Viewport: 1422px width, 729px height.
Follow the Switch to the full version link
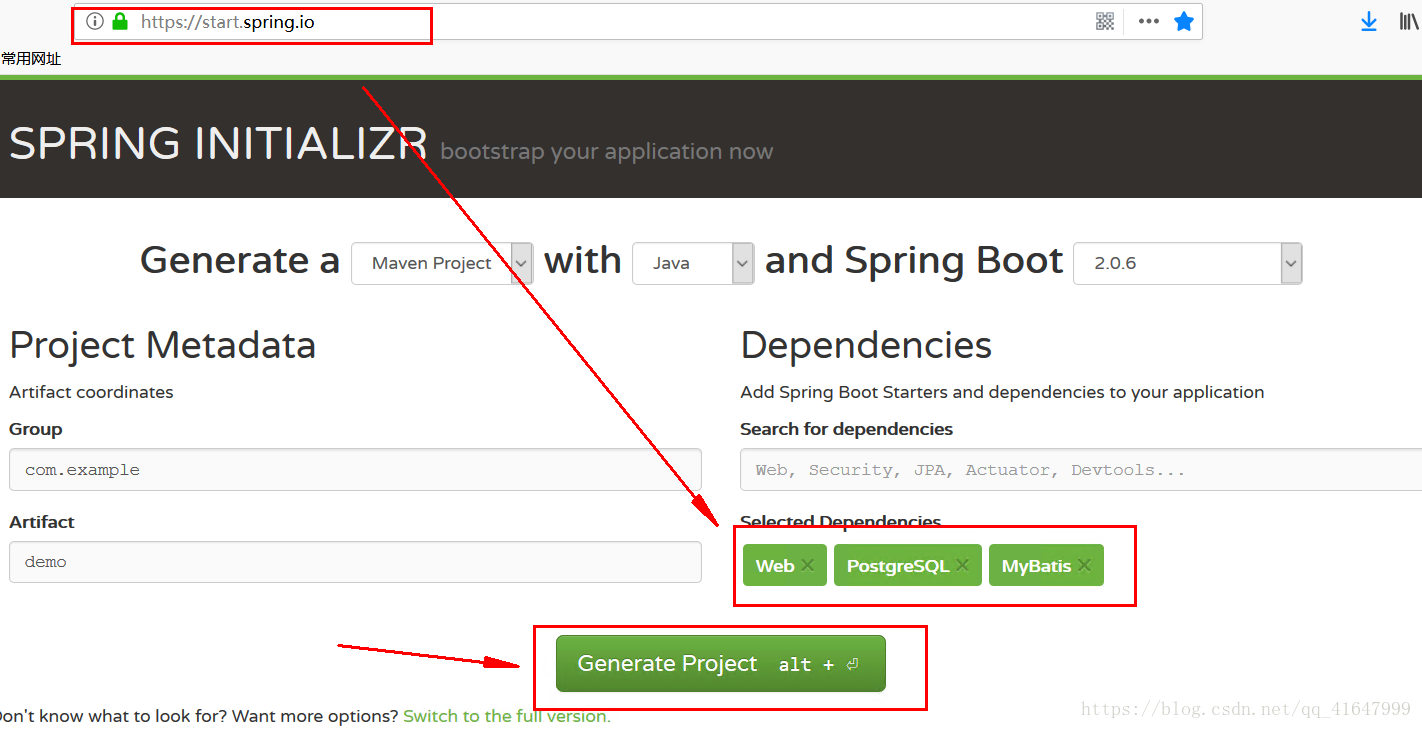click(x=506, y=716)
